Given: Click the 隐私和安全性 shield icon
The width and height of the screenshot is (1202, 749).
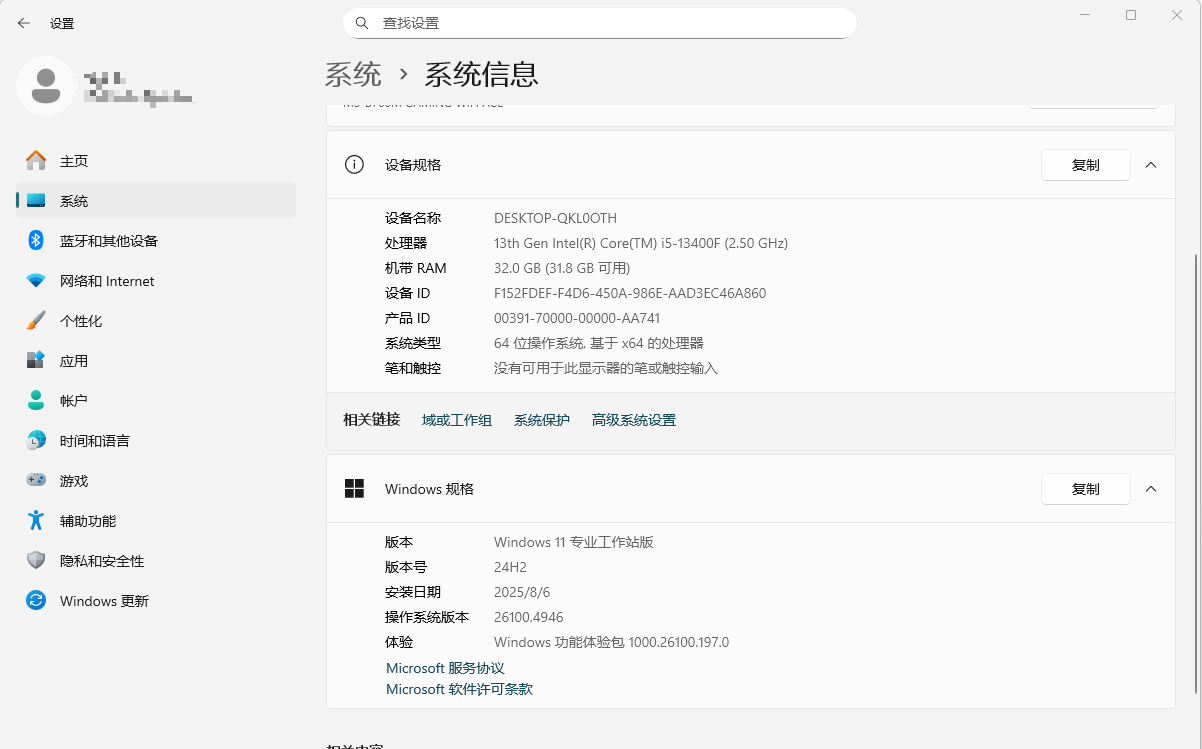Looking at the screenshot, I should click(36, 561).
